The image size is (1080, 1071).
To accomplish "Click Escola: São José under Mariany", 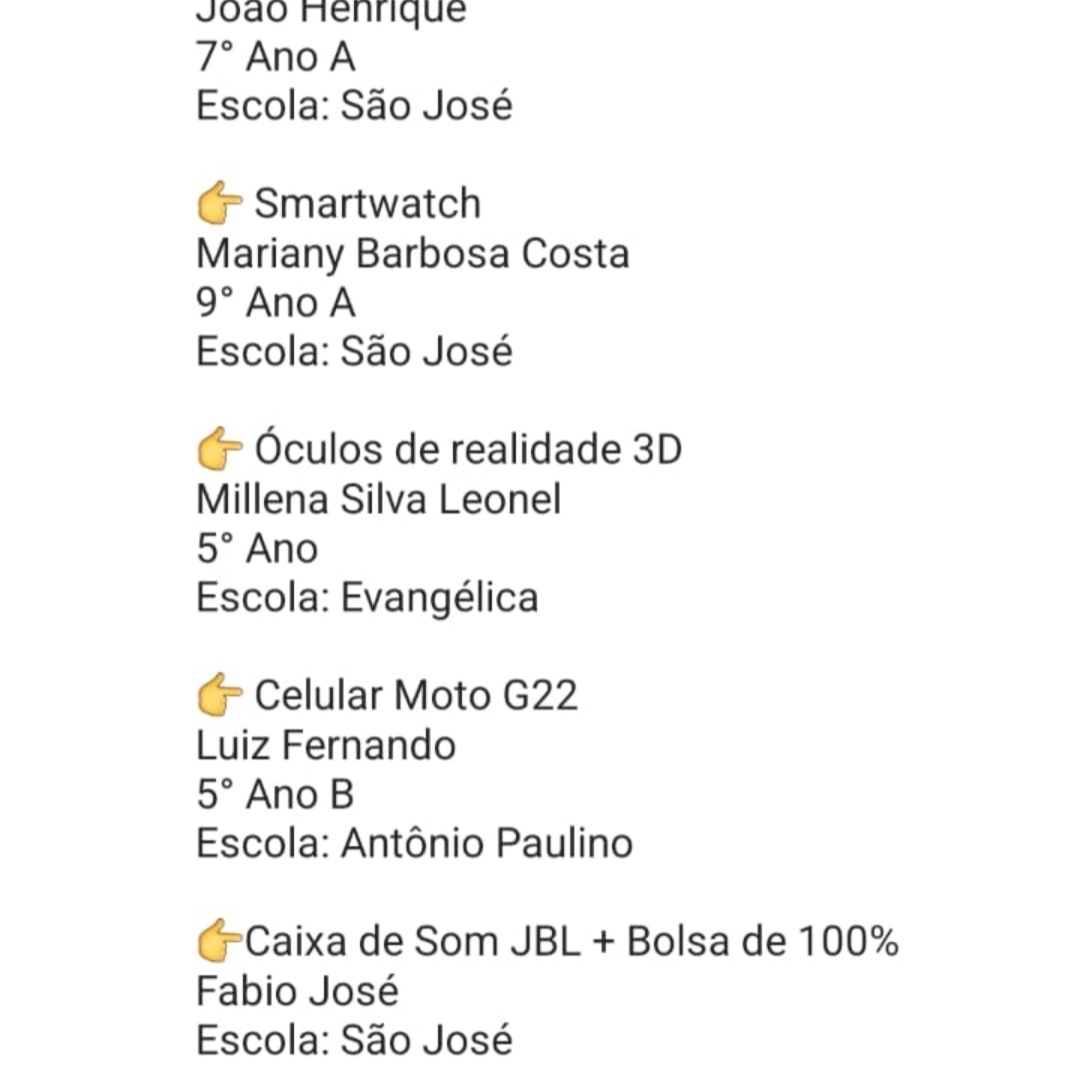I will (x=355, y=352).
